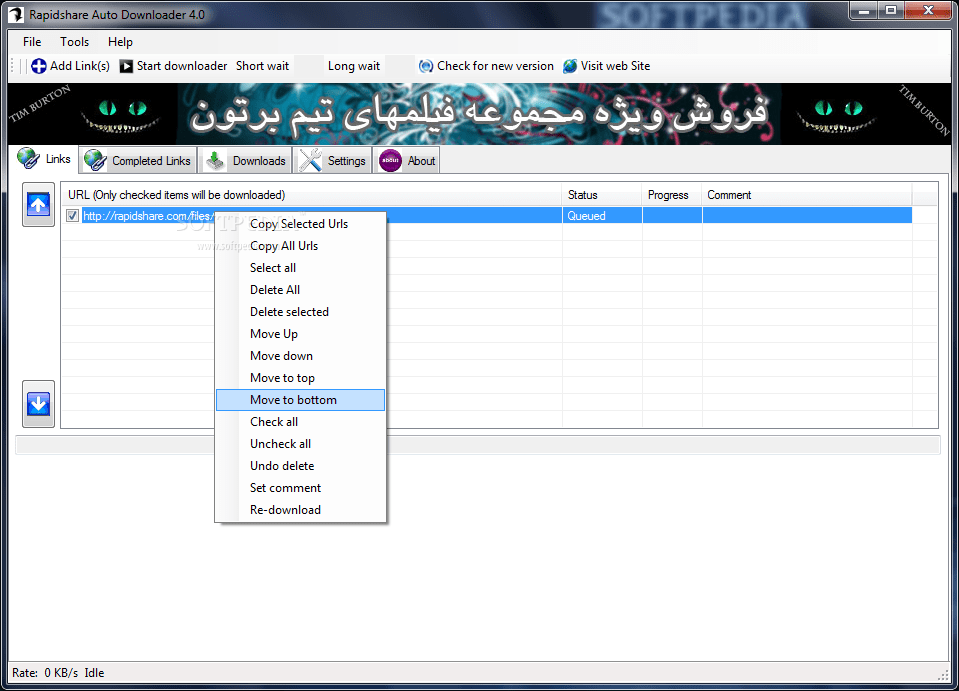This screenshot has width=959, height=691.
Task: Open the Visit web Site globe icon
Action: coord(568,66)
